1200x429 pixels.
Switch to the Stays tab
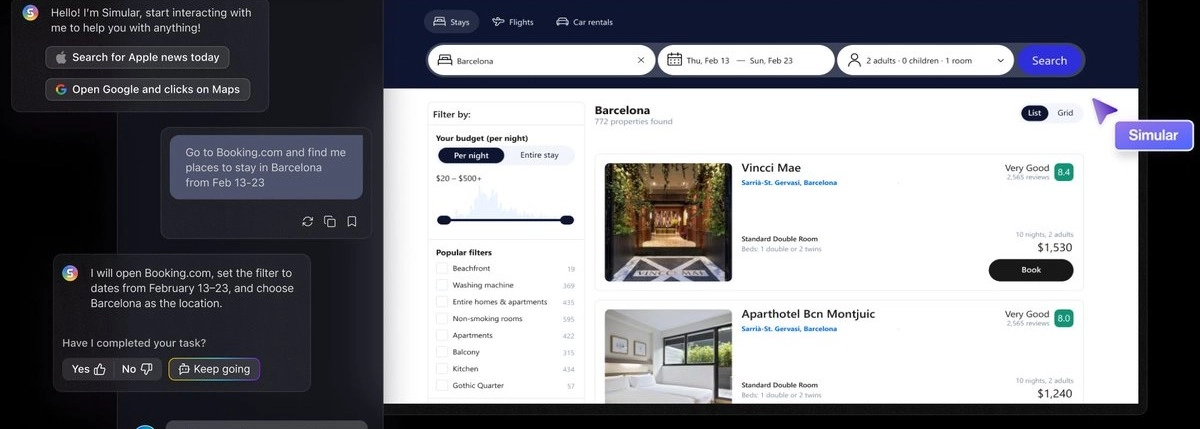click(x=451, y=22)
